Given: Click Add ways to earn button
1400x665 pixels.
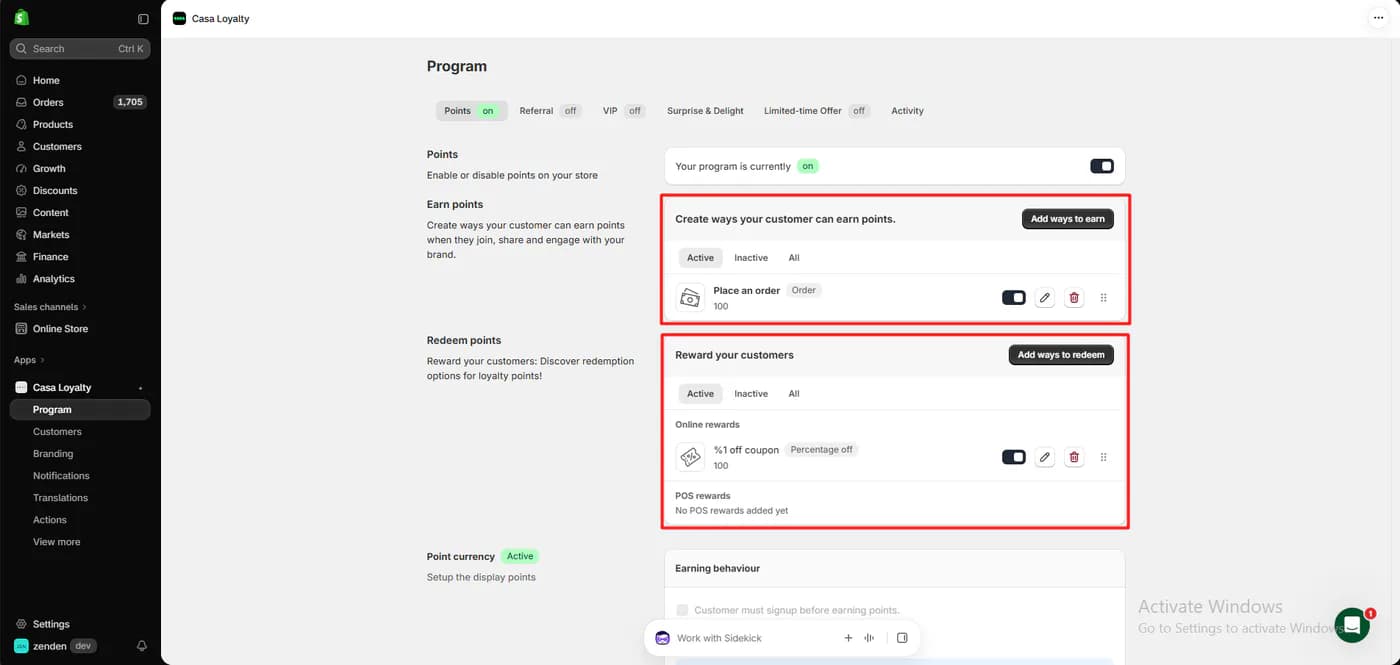Looking at the screenshot, I should 1067,219.
